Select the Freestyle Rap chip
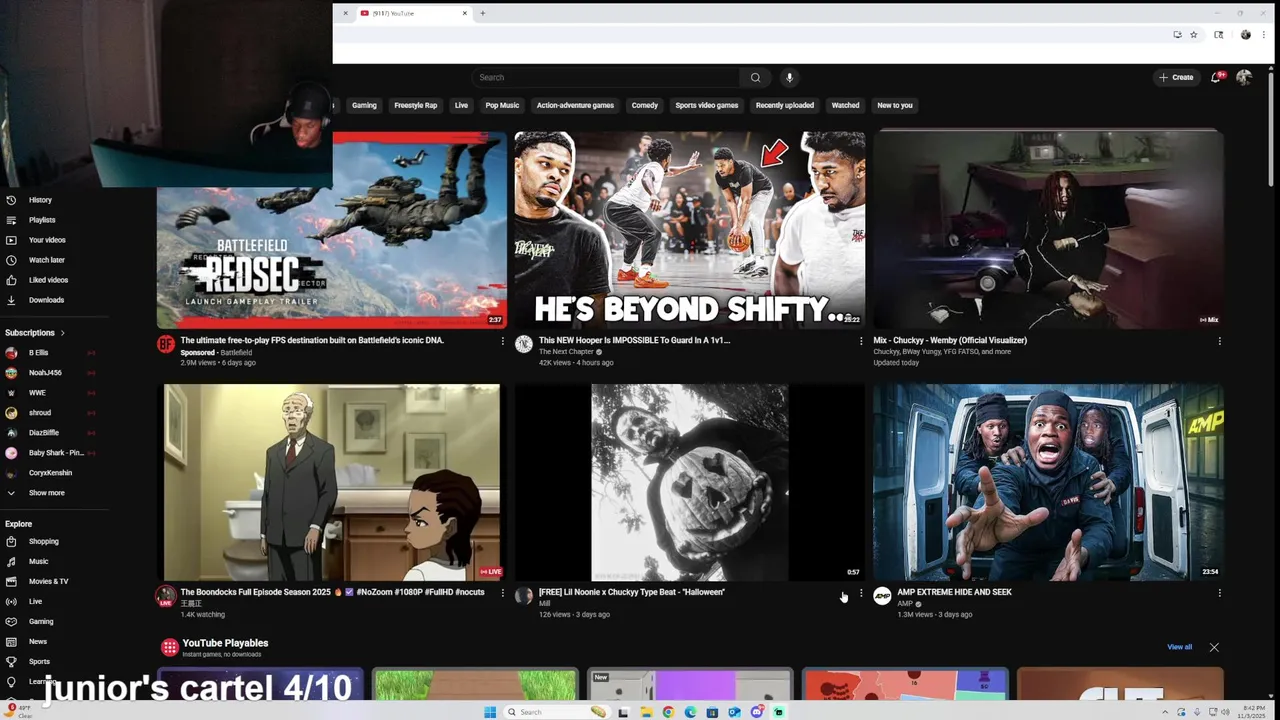 pos(415,105)
